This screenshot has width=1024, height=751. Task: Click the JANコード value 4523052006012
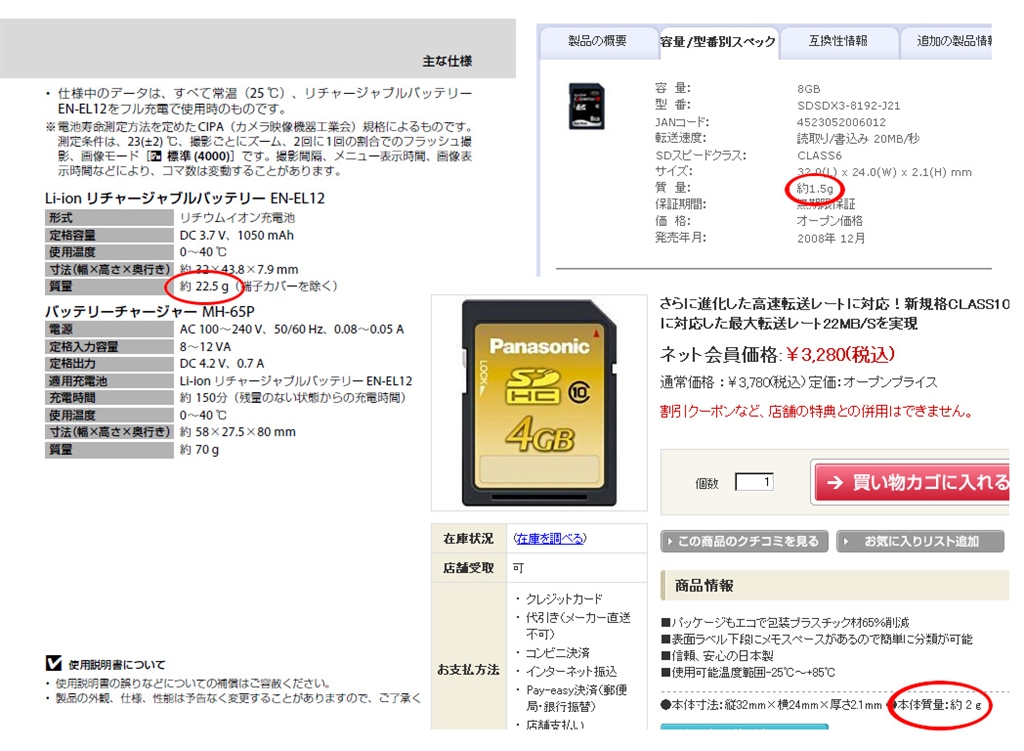(x=841, y=122)
